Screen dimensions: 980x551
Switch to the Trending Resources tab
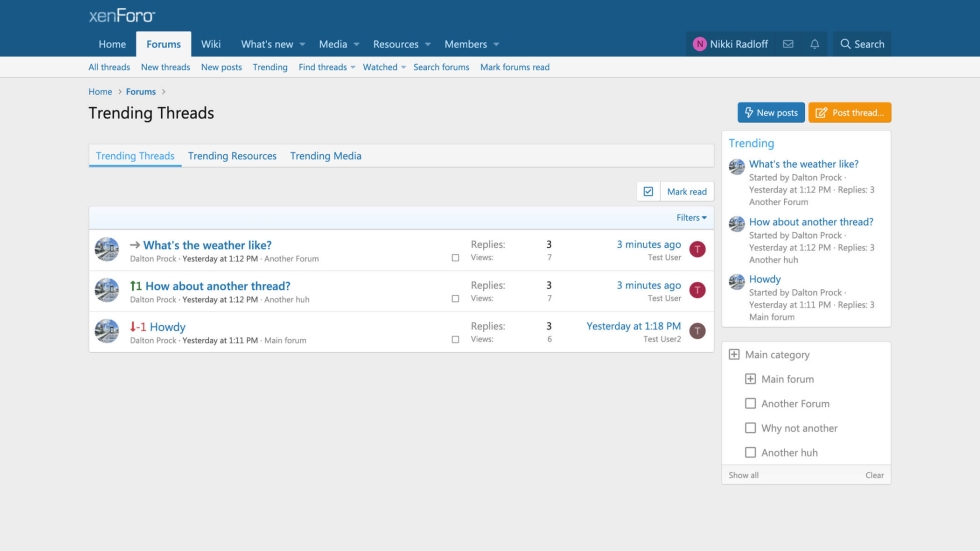232,156
